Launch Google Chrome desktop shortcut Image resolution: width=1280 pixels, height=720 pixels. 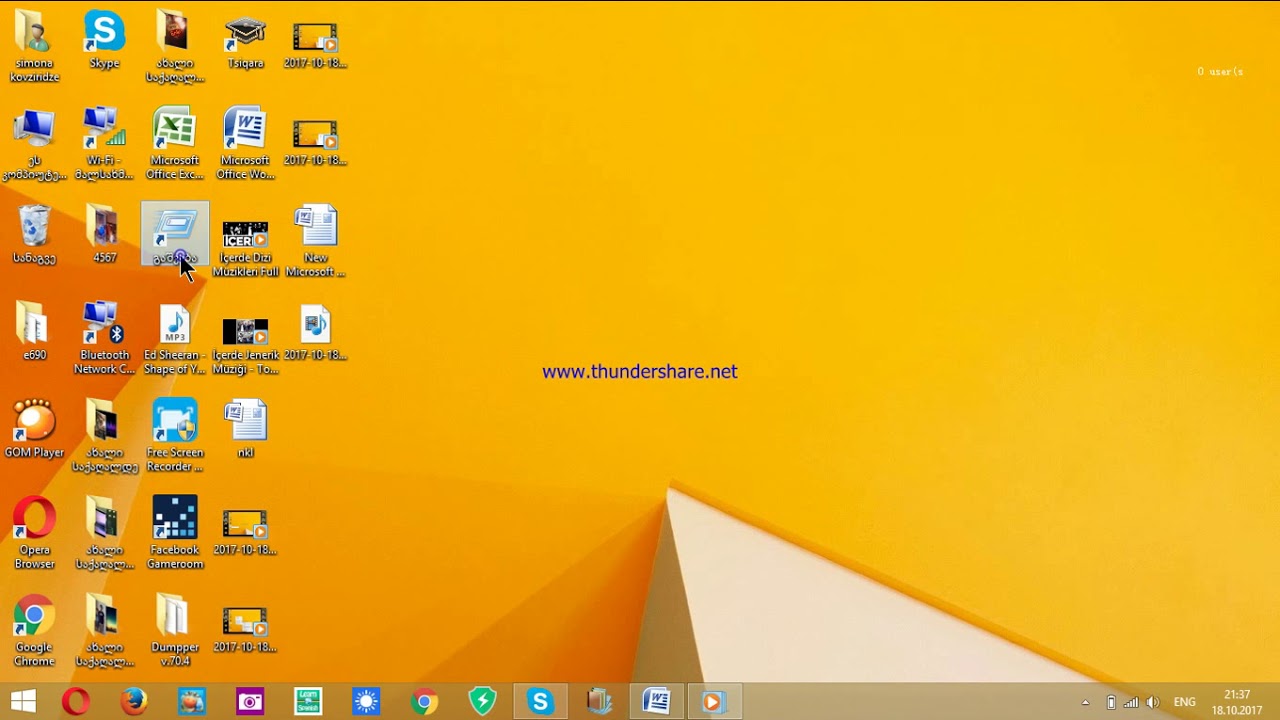pyautogui.click(x=34, y=631)
